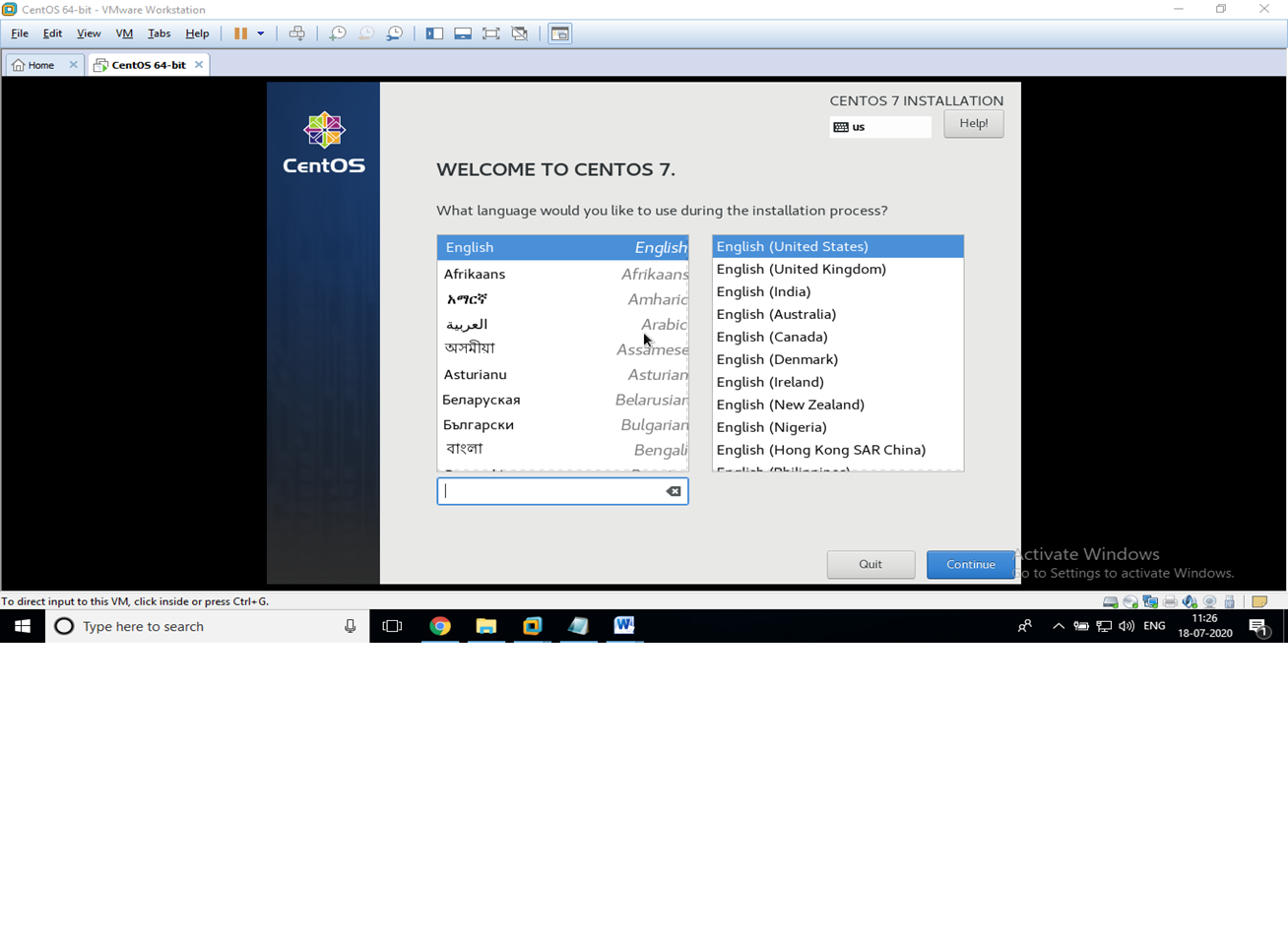The image size is (1288, 939).
Task: Open the virtual hard disk status icon
Action: [1110, 600]
